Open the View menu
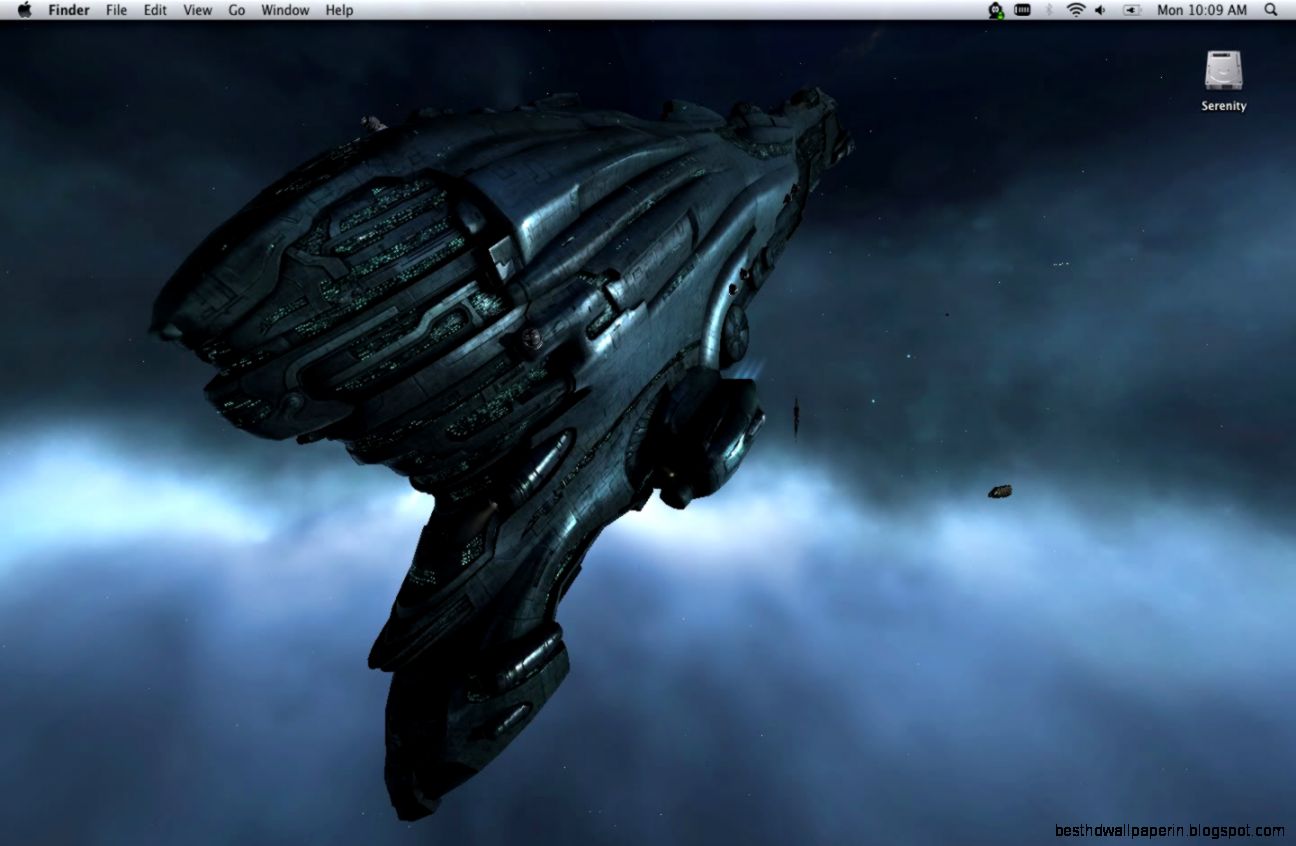Screen dimensions: 1296x846 197,10
